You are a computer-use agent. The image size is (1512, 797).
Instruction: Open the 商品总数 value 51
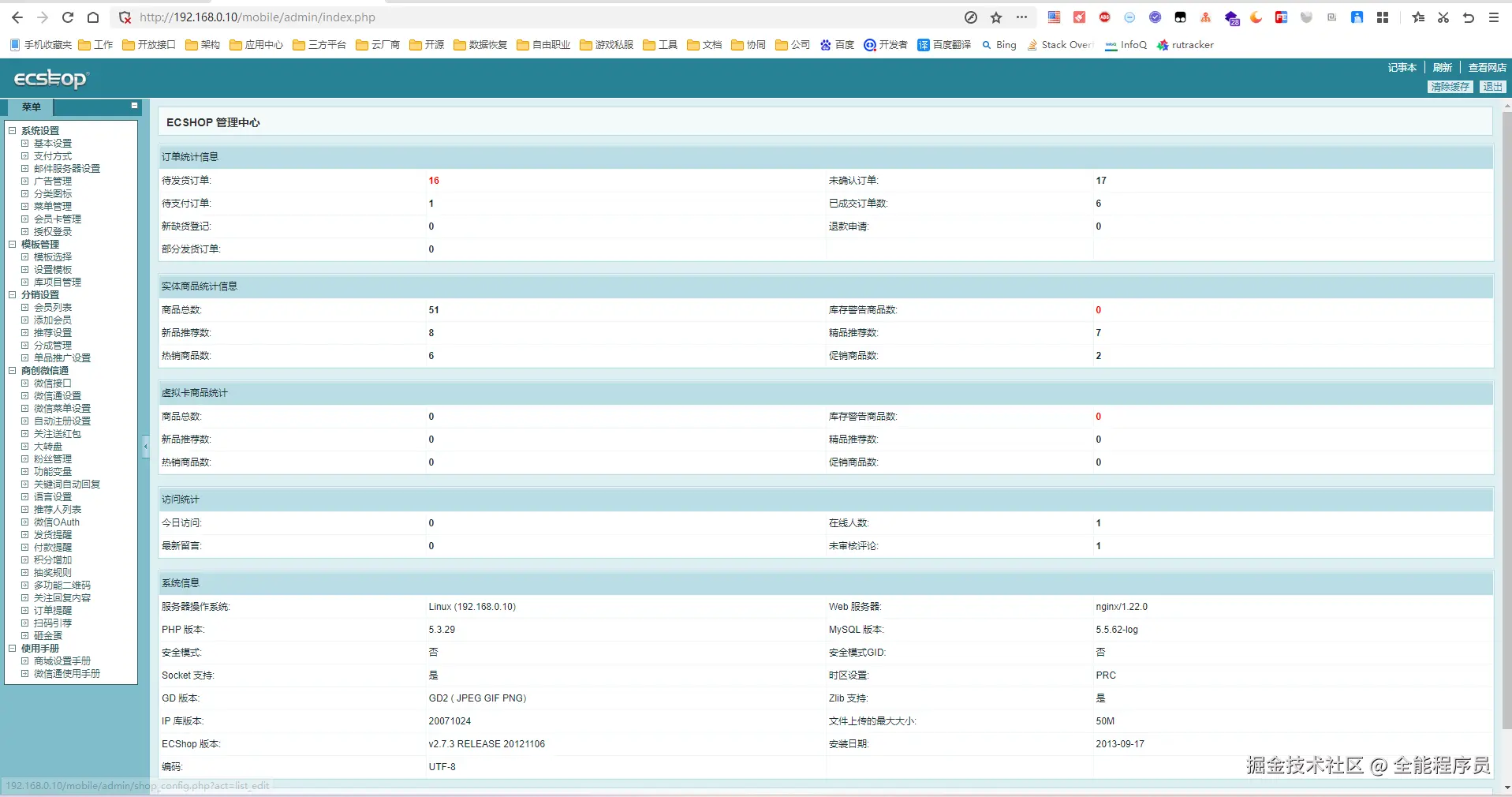(x=434, y=310)
